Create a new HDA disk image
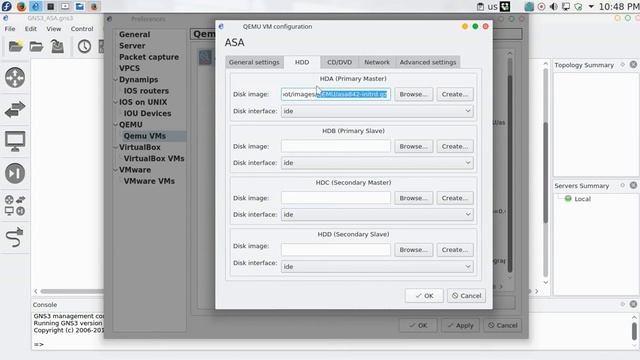640x360 pixels. 455,94
